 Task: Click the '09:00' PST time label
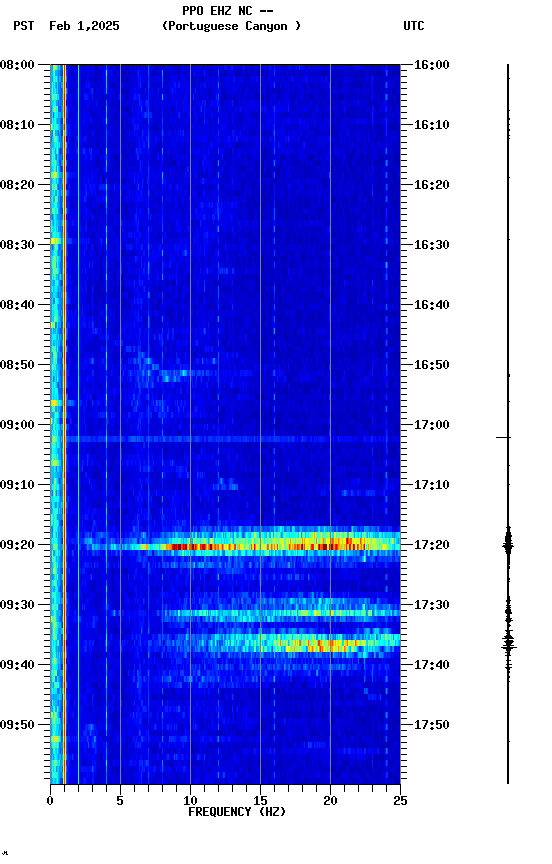(17, 425)
